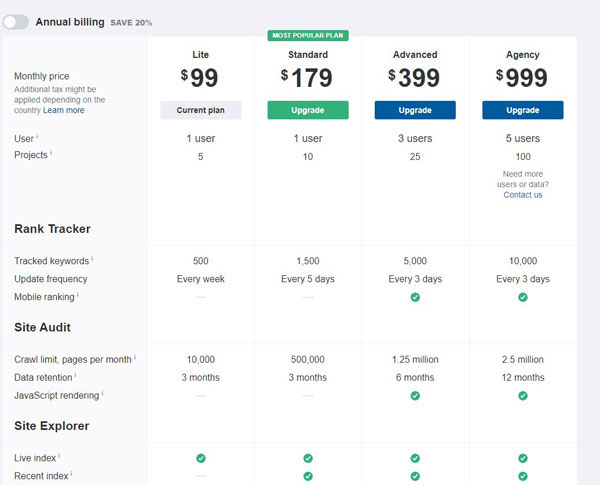Click the Current plan button for Lite
The height and width of the screenshot is (485, 600).
tap(201, 110)
